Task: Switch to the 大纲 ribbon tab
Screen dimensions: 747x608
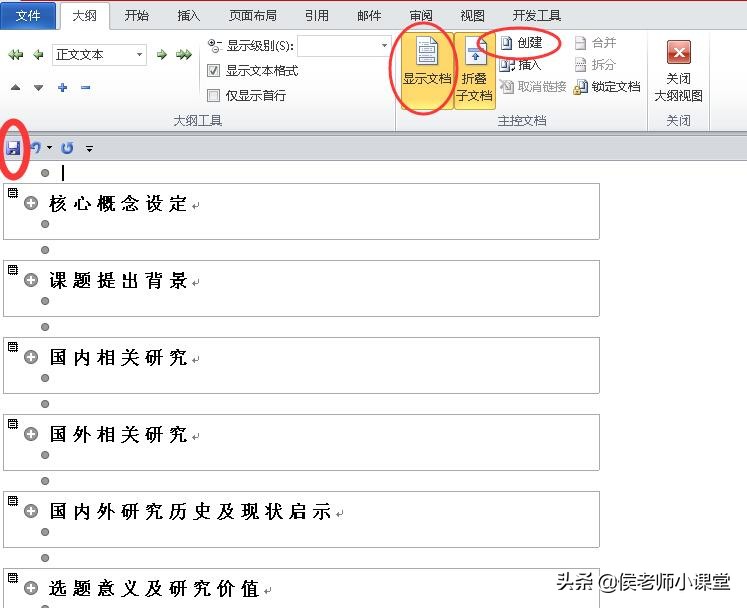Action: coord(84,16)
